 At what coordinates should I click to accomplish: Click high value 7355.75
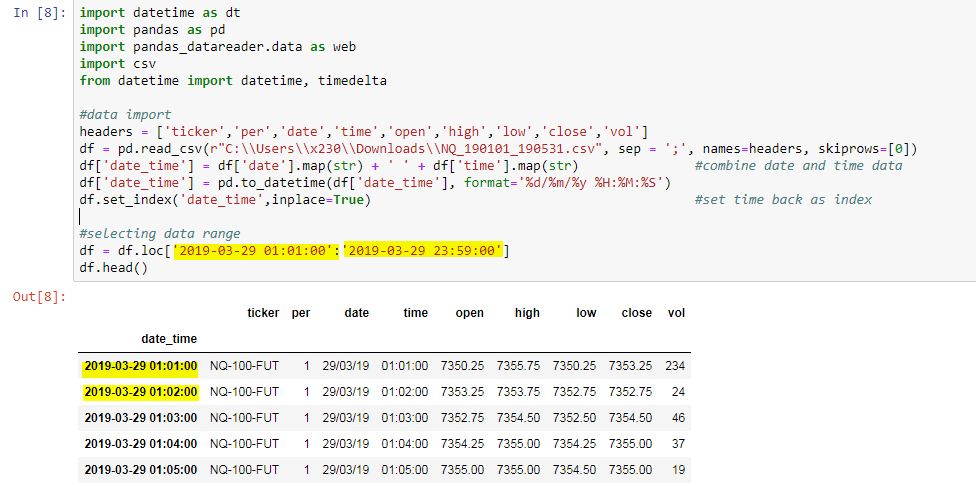[x=518, y=366]
